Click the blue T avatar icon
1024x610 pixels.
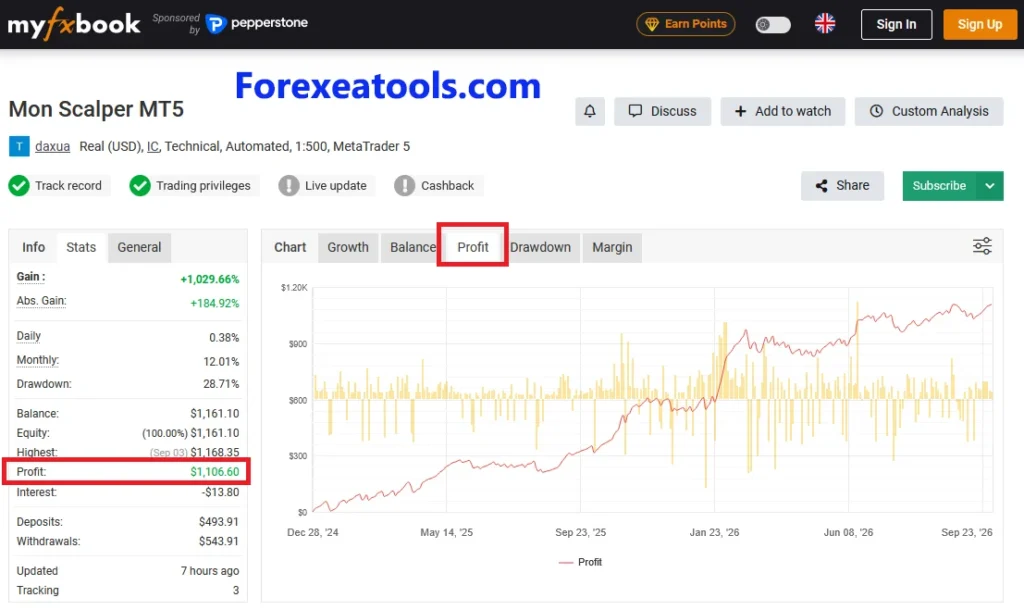click(x=19, y=146)
